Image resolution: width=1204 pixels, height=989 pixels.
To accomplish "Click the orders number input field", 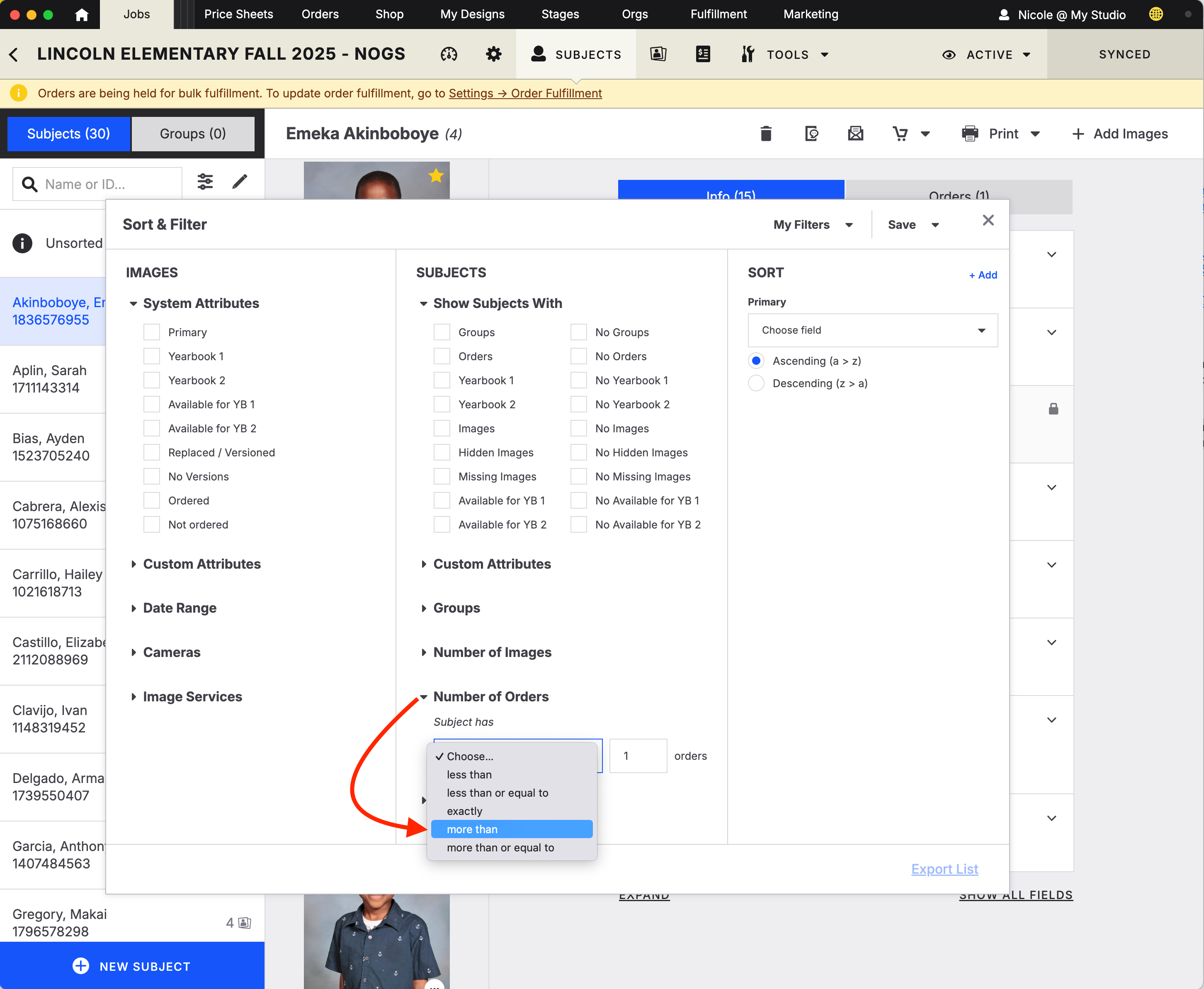I will click(x=638, y=756).
